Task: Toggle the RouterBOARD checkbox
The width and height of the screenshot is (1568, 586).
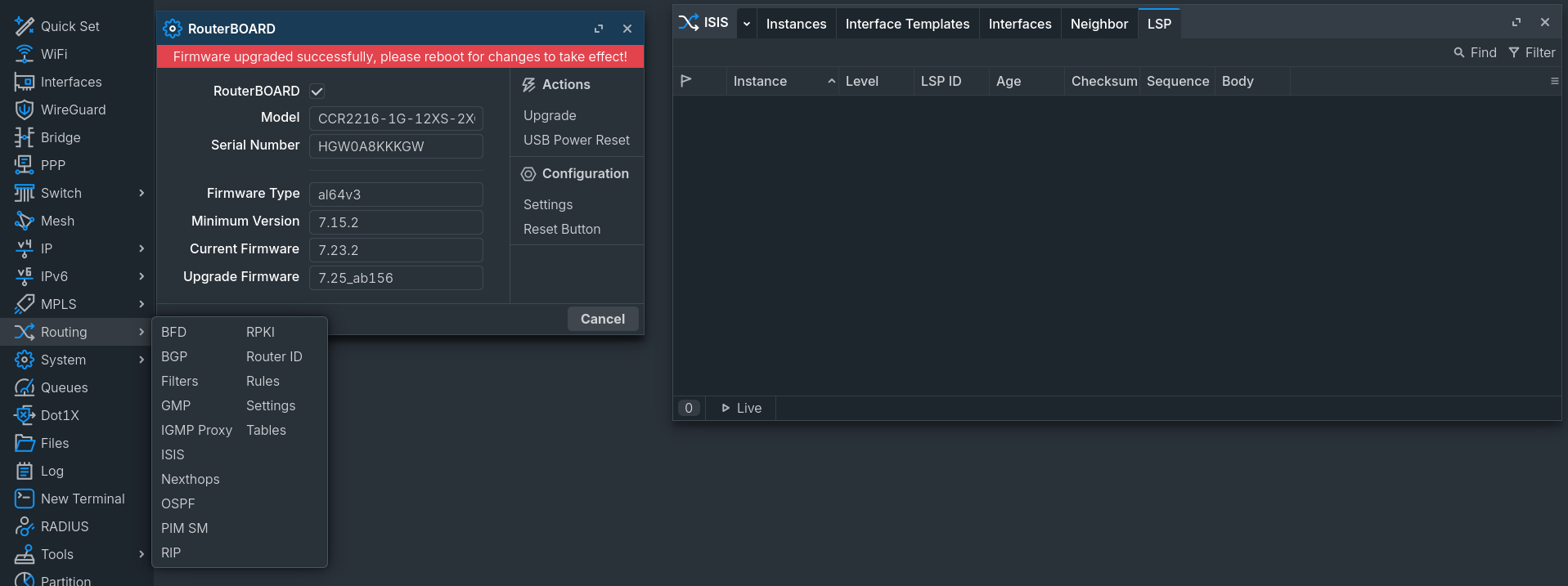Action: tap(317, 92)
